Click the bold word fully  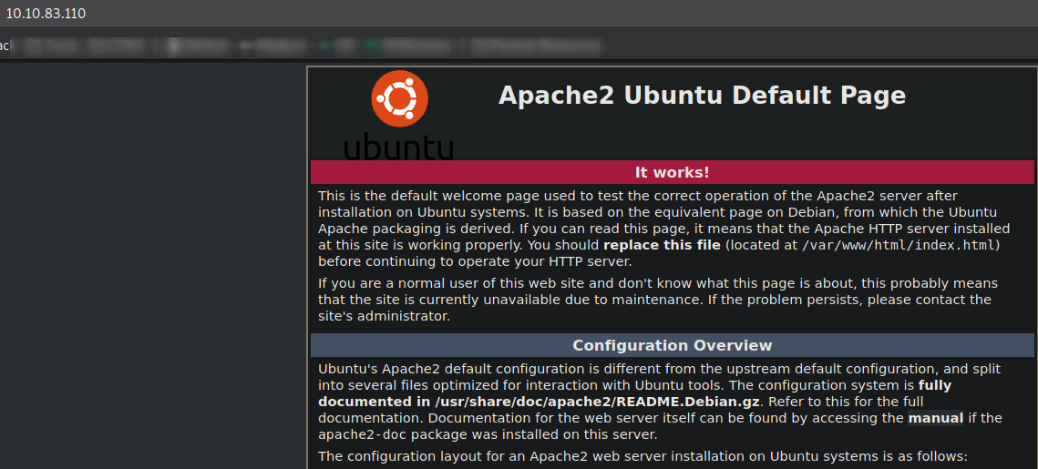pyautogui.click(x=935, y=385)
